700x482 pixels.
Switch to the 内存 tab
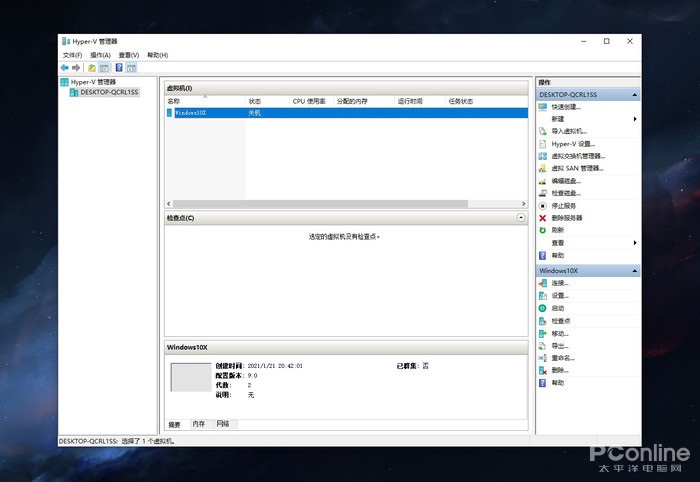199,424
